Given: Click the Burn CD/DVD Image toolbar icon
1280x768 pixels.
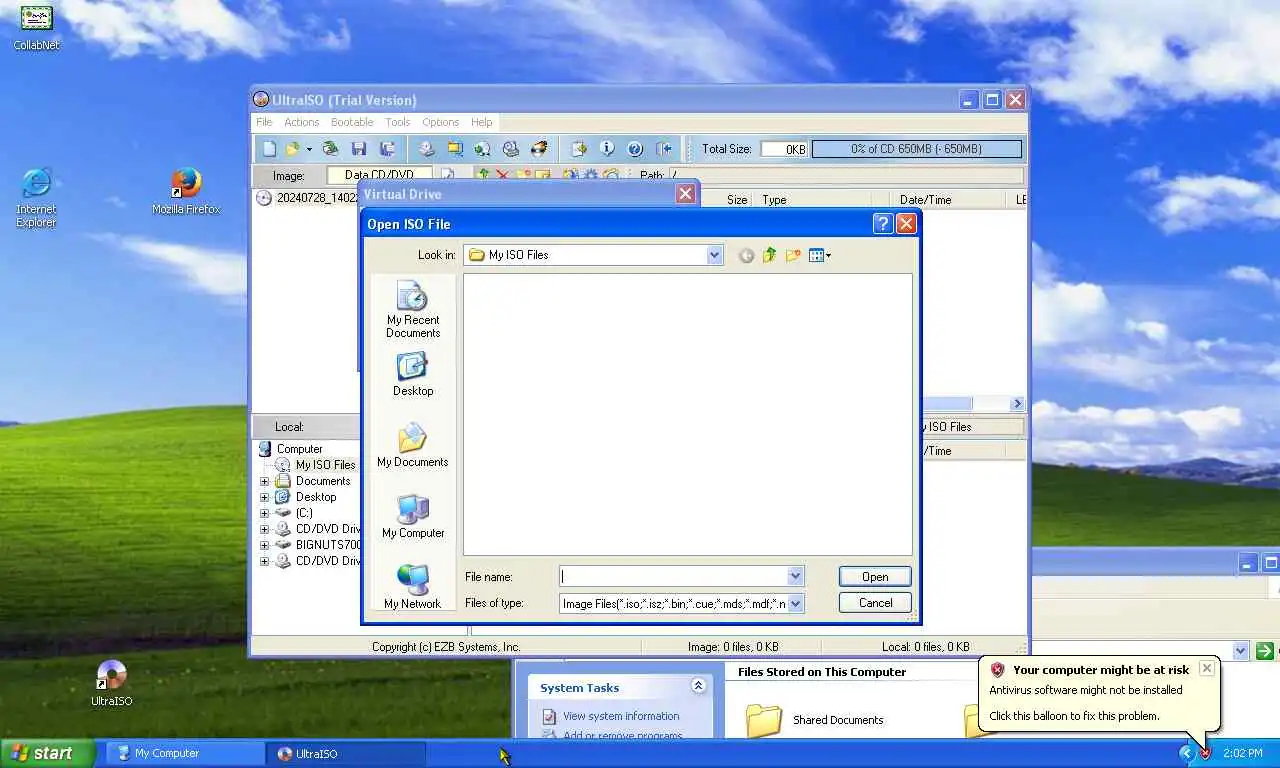Looking at the screenshot, I should [539, 149].
